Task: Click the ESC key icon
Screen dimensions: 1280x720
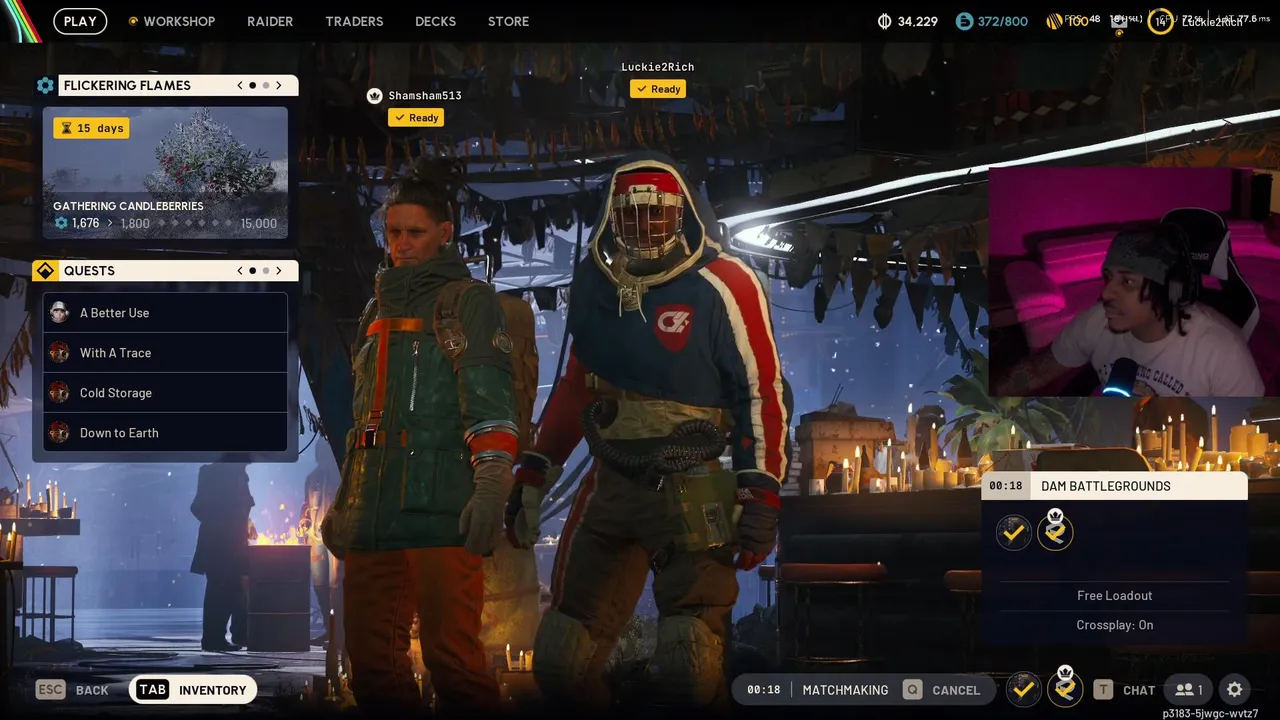Action: coord(50,689)
